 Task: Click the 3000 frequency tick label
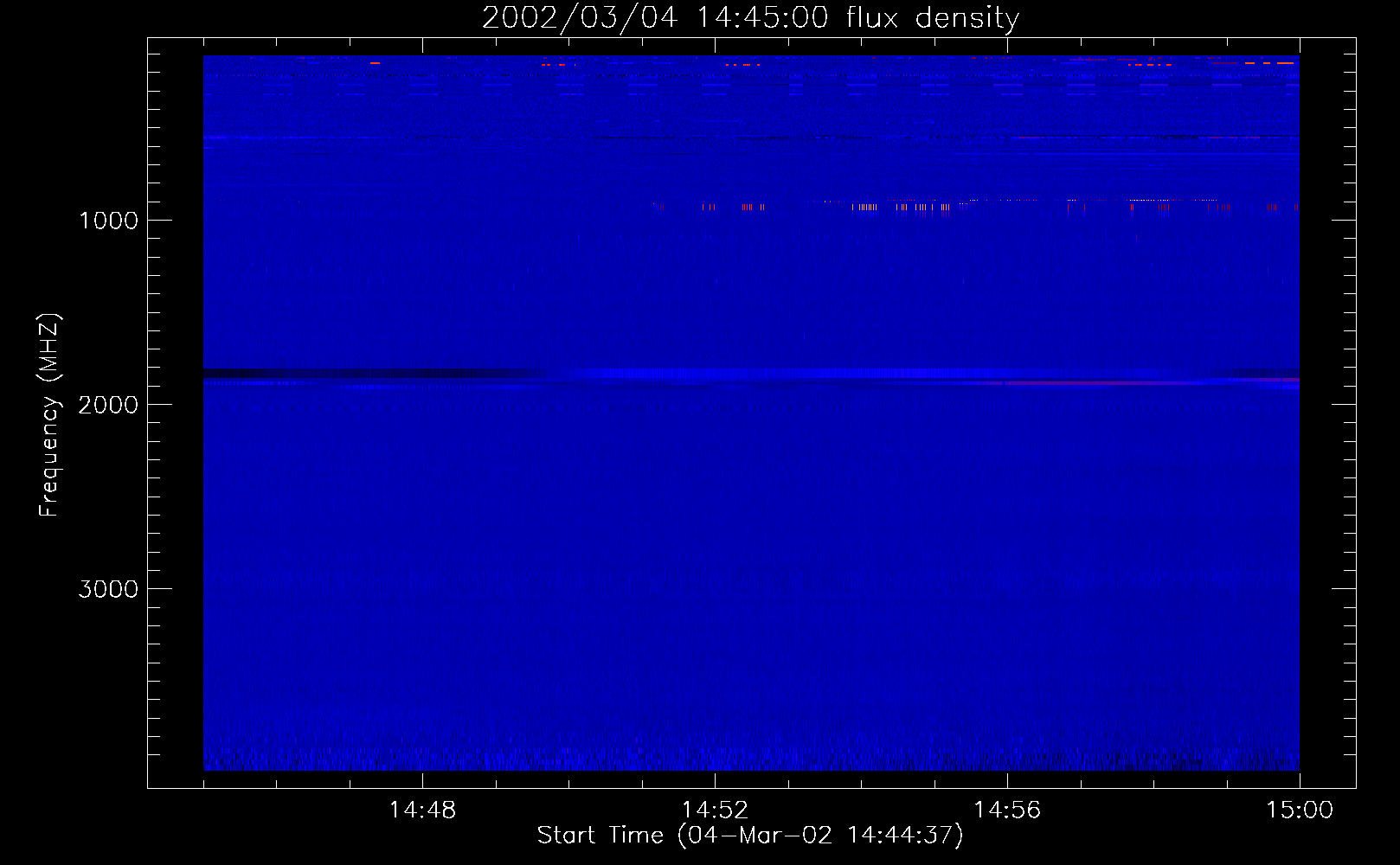coord(108,589)
